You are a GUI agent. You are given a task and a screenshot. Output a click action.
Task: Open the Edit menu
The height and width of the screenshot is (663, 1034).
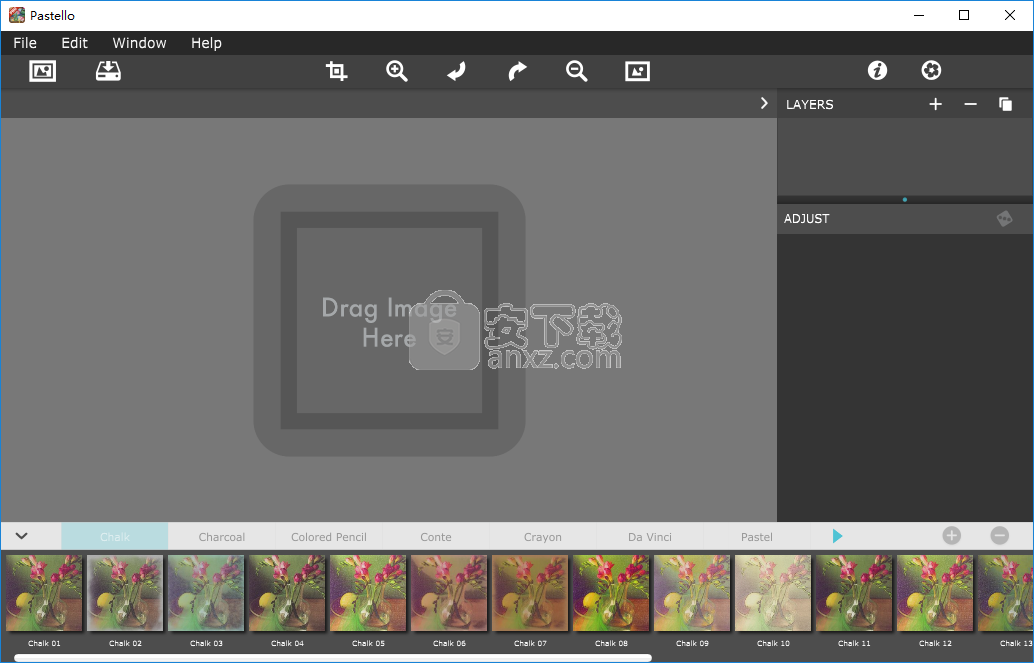point(75,43)
